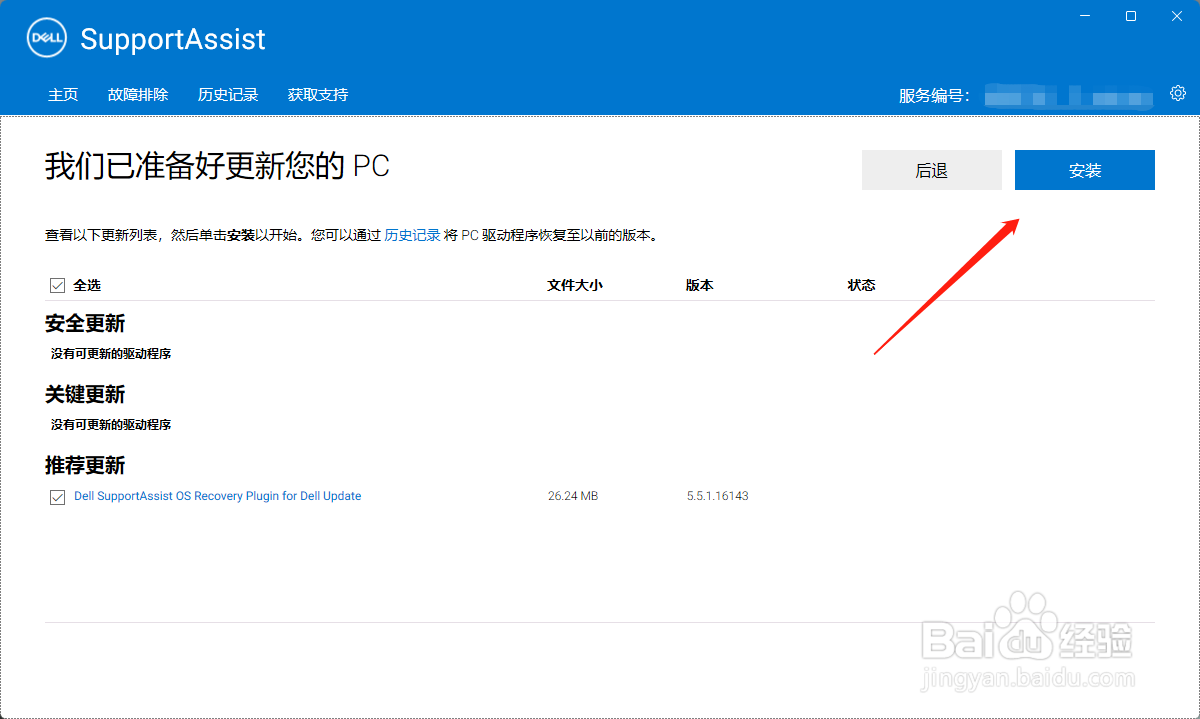The image size is (1200, 719).
Task: Uncheck the OS Recovery Plugin update checkbox
Action: click(57, 497)
